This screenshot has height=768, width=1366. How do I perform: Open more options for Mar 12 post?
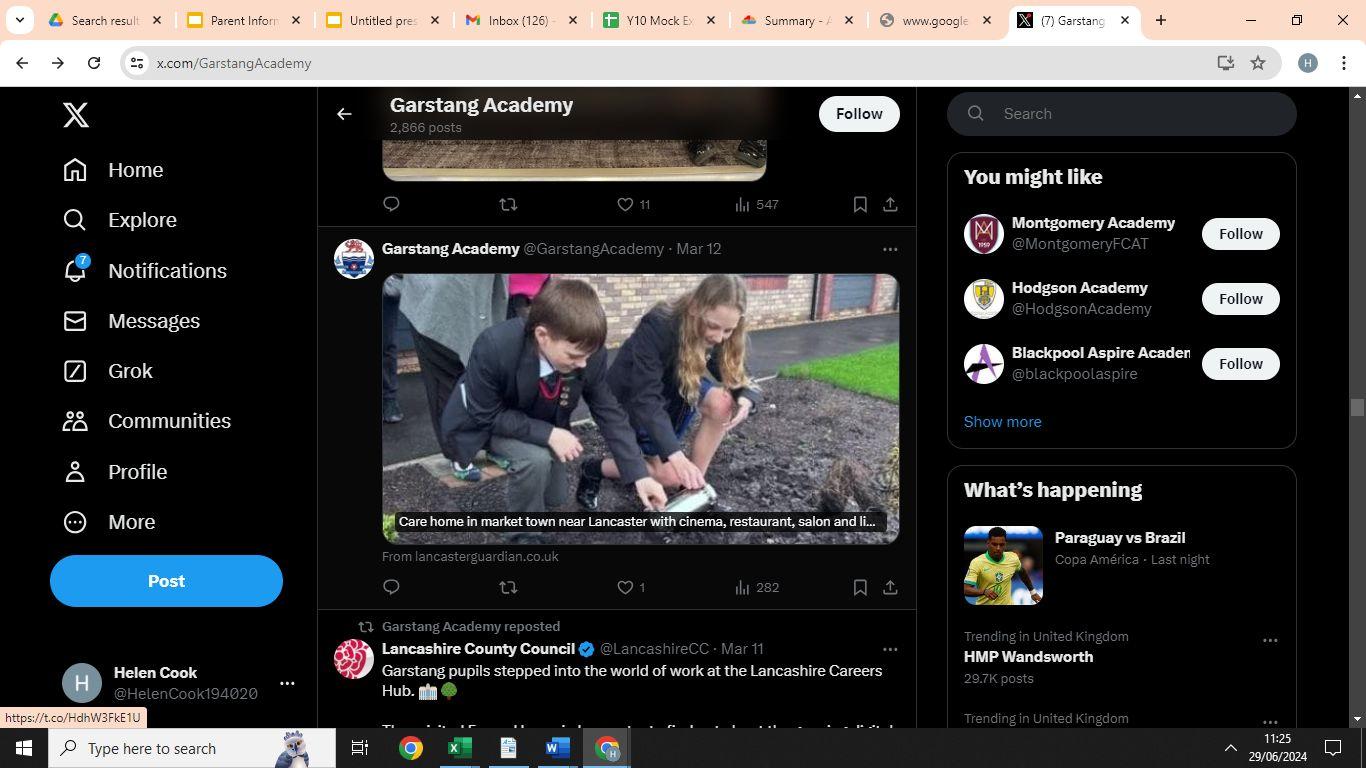pyautogui.click(x=890, y=249)
